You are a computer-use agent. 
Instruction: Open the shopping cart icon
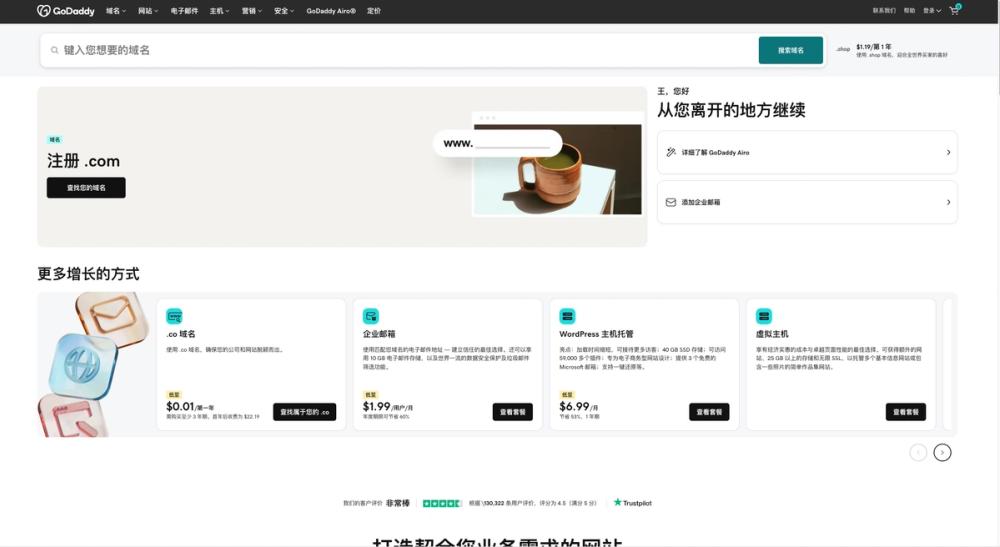(x=955, y=10)
